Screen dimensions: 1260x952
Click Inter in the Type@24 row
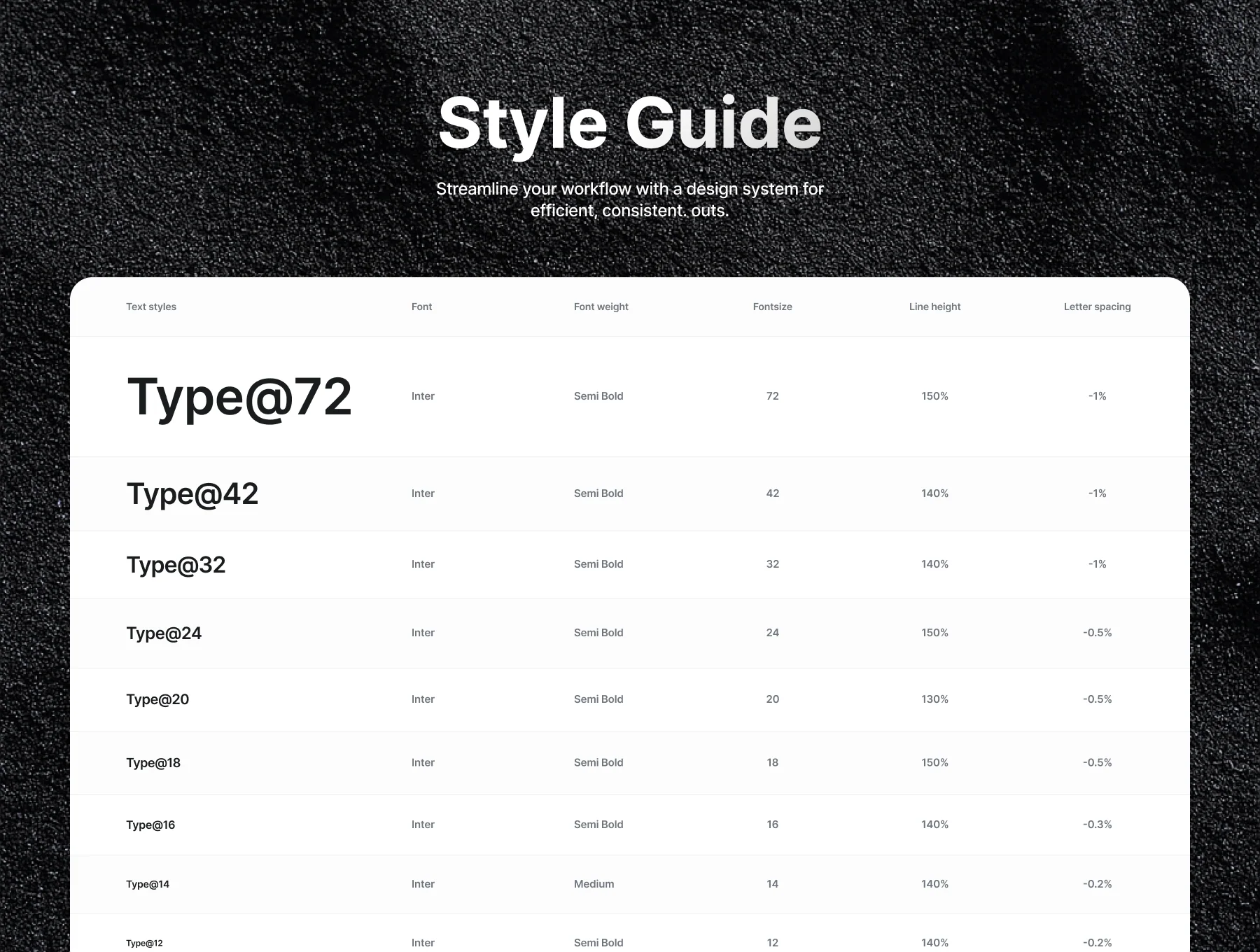click(x=423, y=633)
